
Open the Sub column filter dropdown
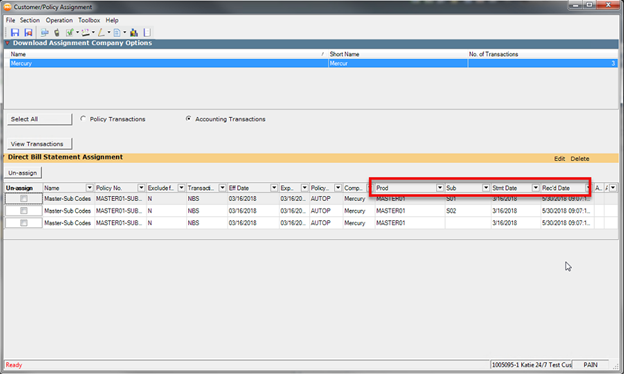(486, 188)
